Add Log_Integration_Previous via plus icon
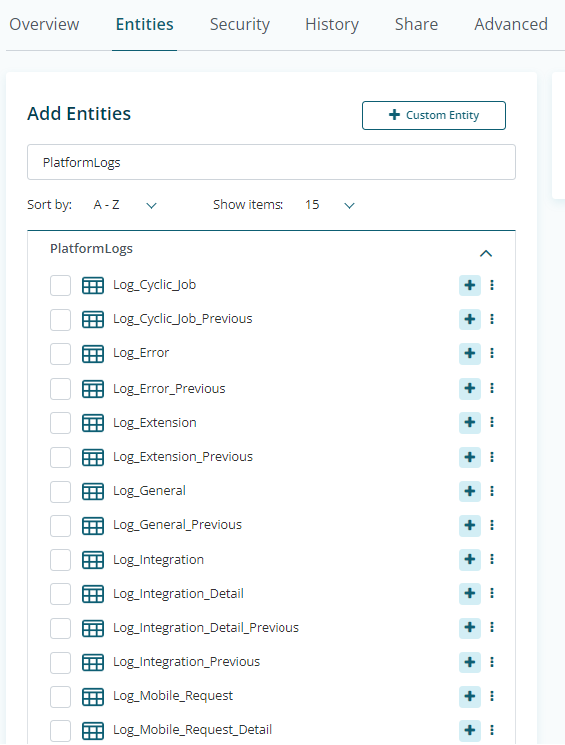The width and height of the screenshot is (565, 745). (x=469, y=662)
